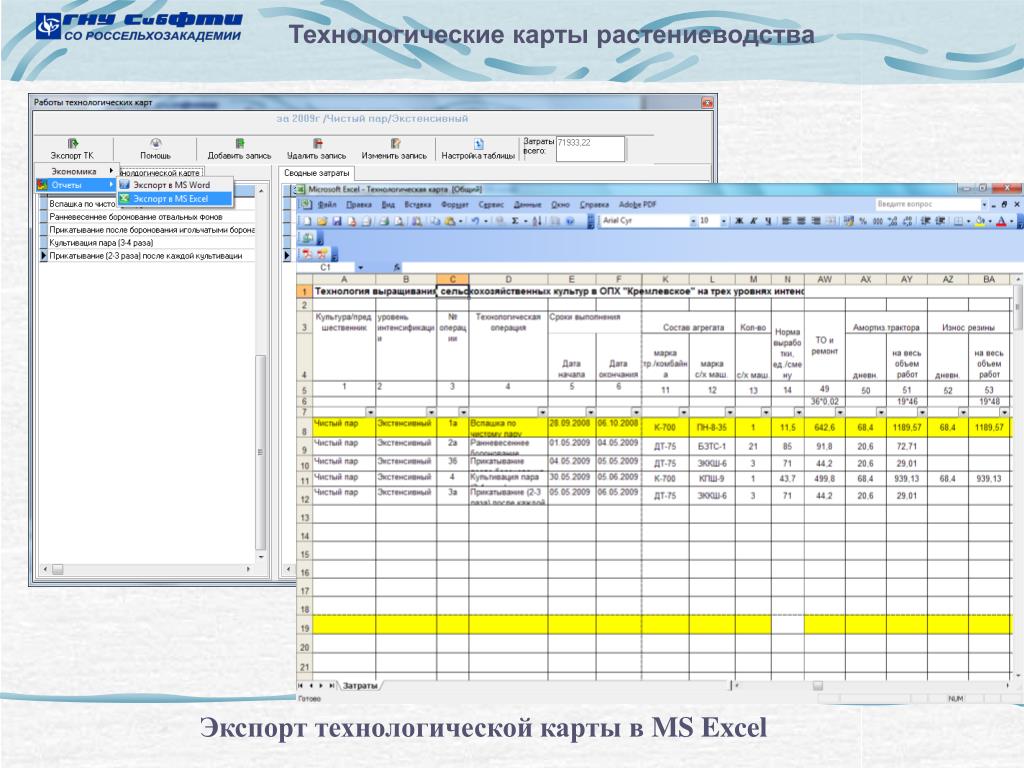
Task: Click the AutoSum sigma icon
Action: [515, 221]
